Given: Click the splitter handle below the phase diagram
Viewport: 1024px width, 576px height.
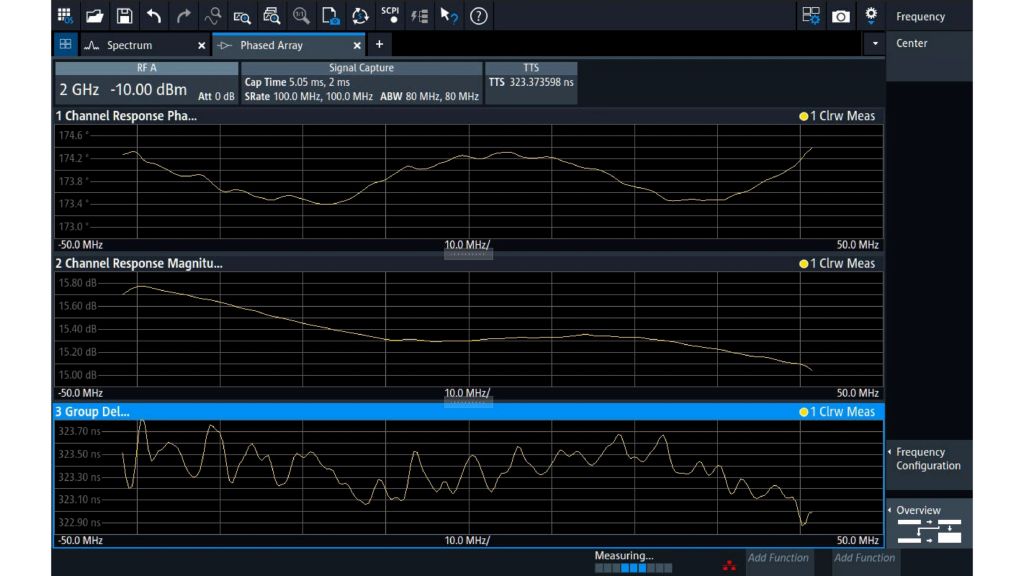Looking at the screenshot, I should (x=468, y=255).
